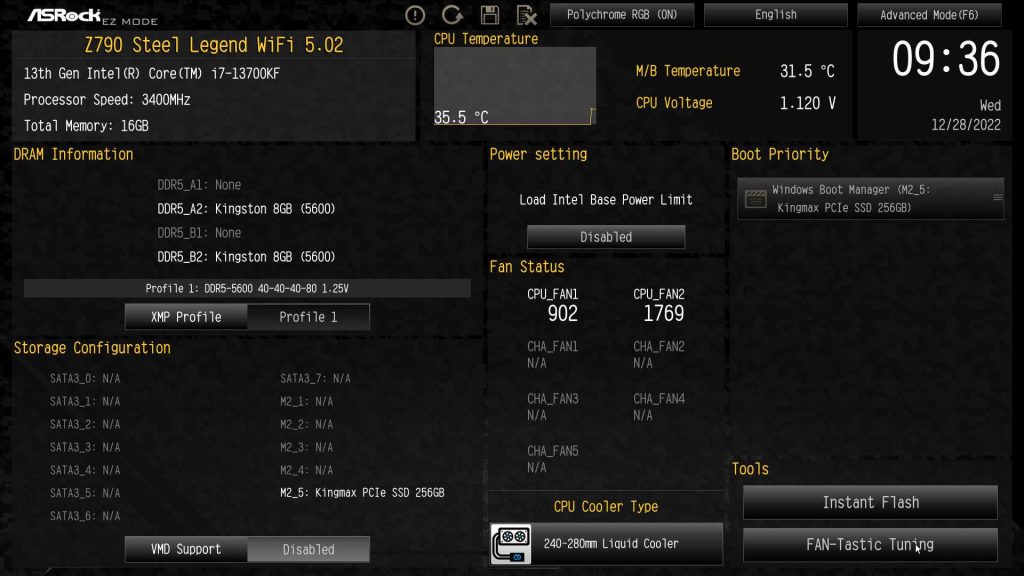
Task: Click the help/info exclamation icon
Action: (415, 15)
